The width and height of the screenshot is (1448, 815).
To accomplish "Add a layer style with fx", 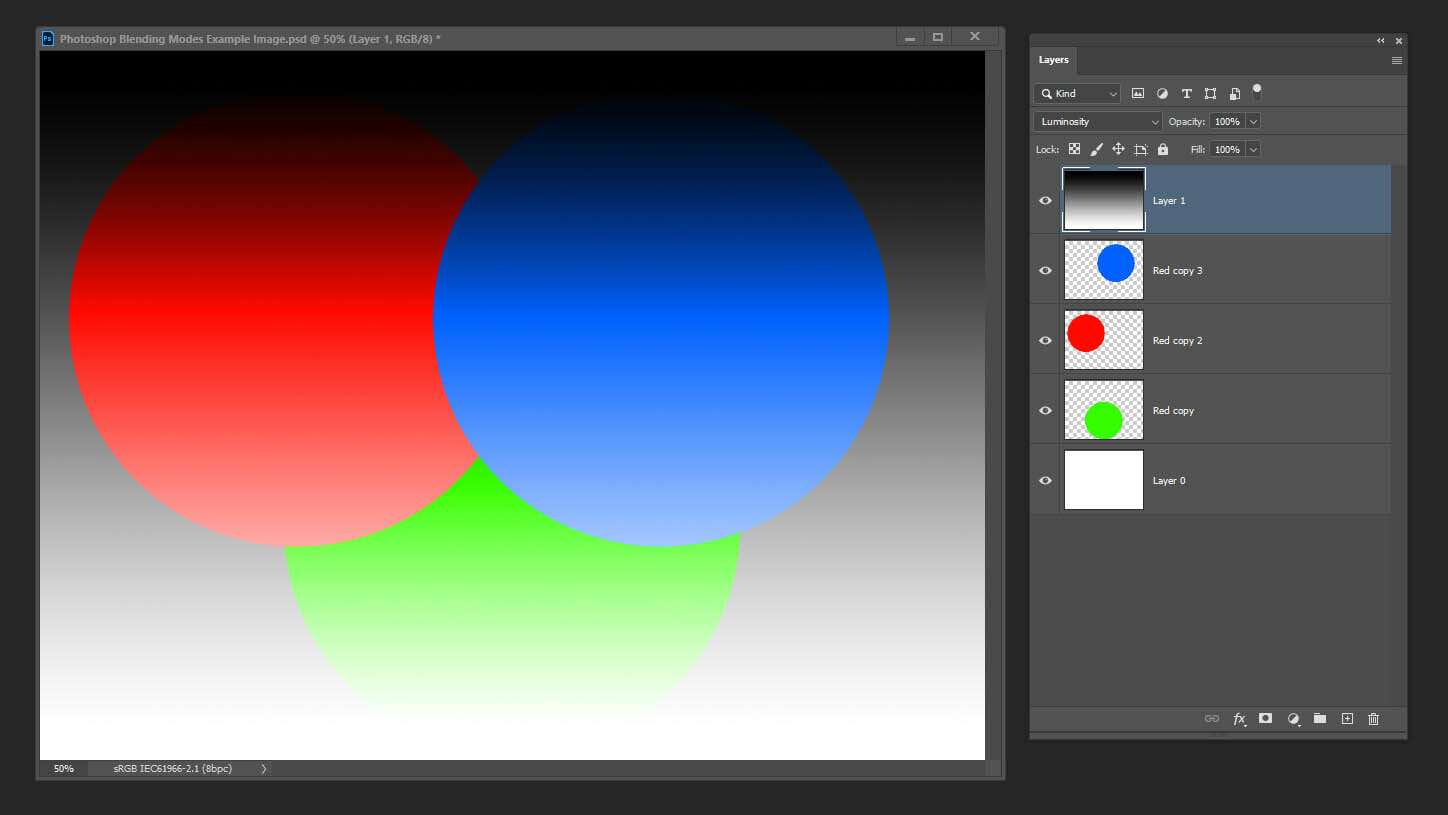I will tap(1240, 718).
